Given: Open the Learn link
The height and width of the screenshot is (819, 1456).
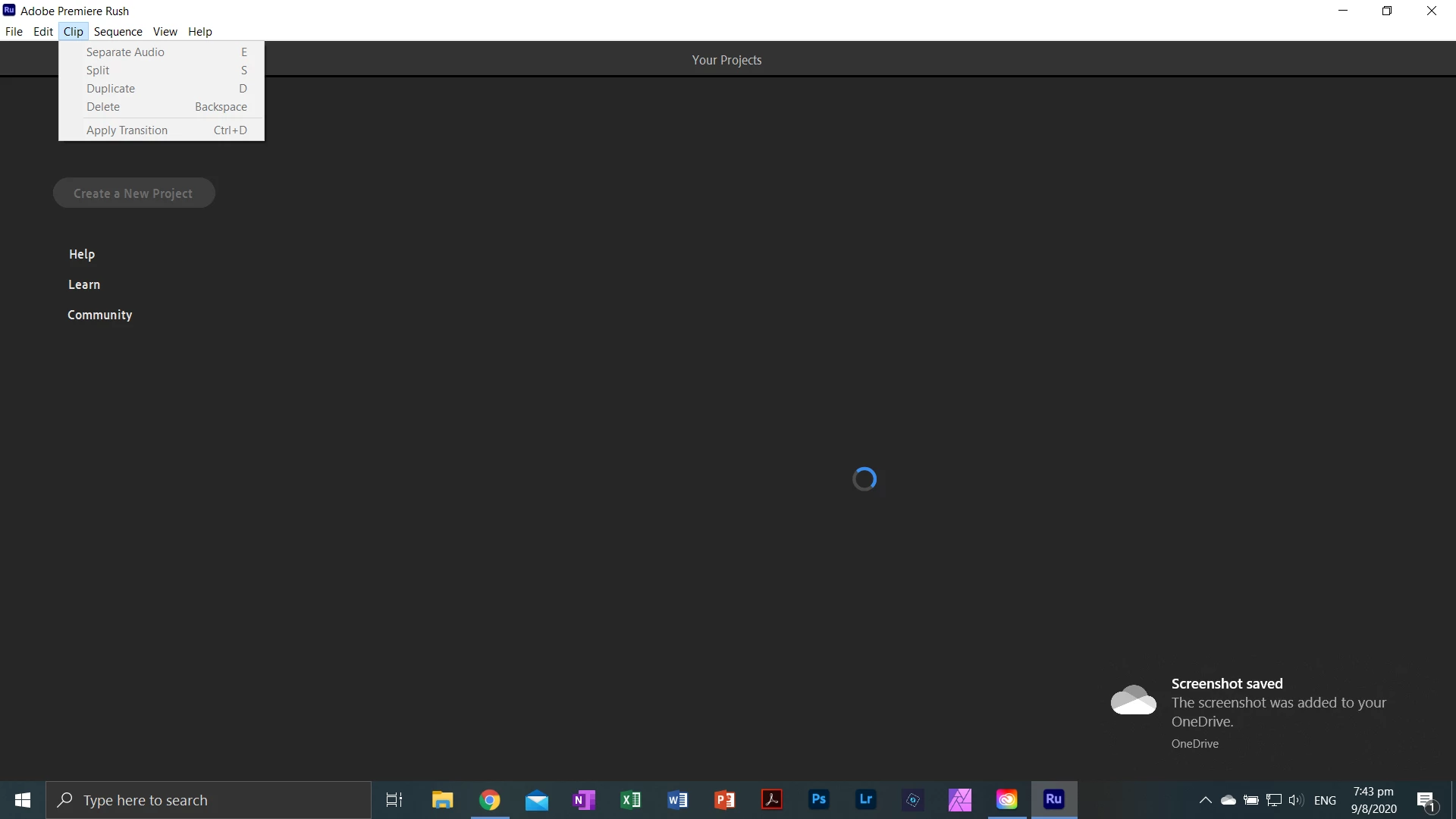Looking at the screenshot, I should tap(84, 284).
